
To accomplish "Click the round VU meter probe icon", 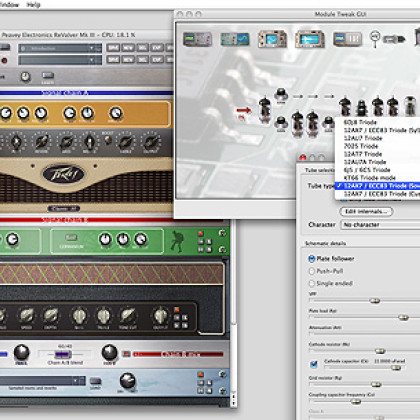I will pyautogui.click(x=375, y=38).
